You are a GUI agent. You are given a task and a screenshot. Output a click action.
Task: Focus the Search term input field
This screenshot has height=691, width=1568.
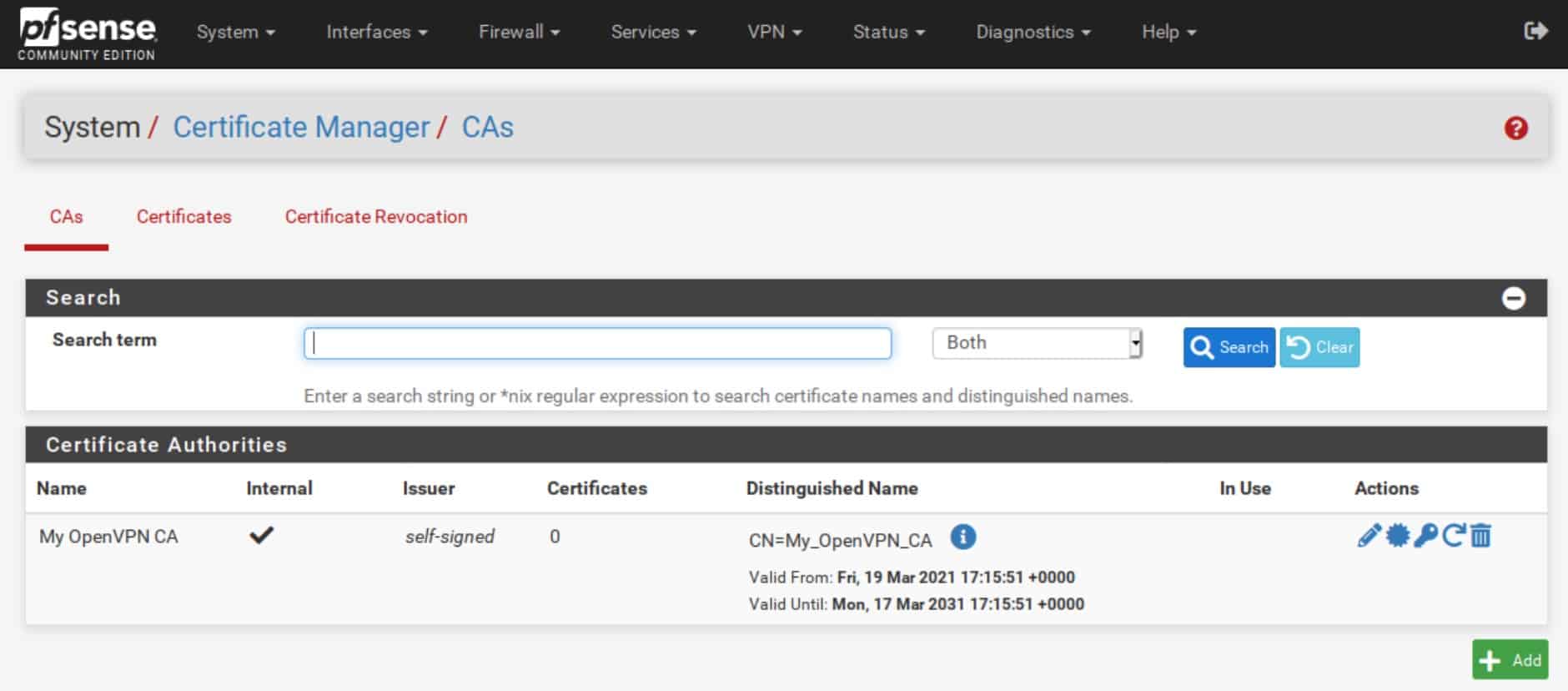597,343
